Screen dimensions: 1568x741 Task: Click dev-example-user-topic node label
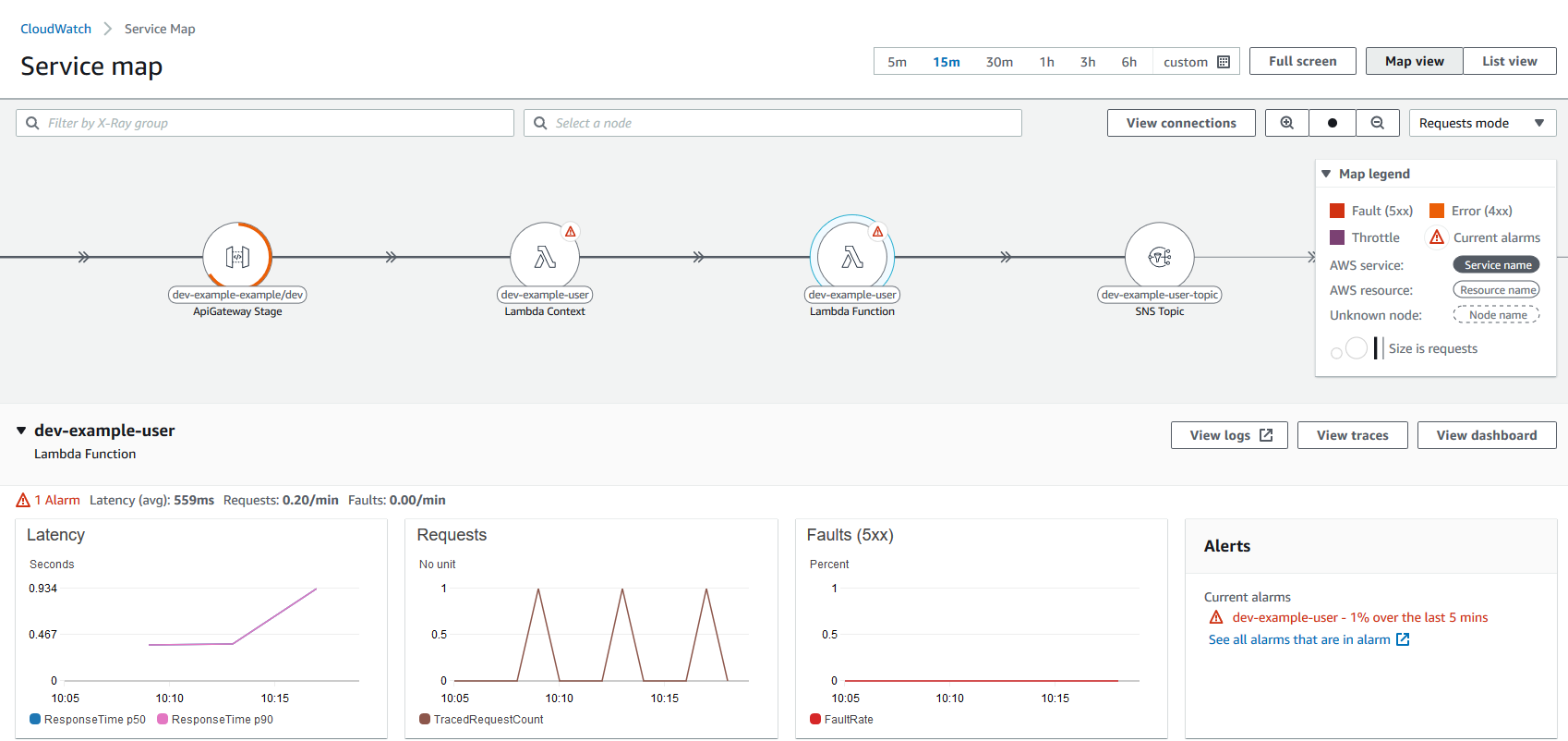pyautogui.click(x=1160, y=295)
